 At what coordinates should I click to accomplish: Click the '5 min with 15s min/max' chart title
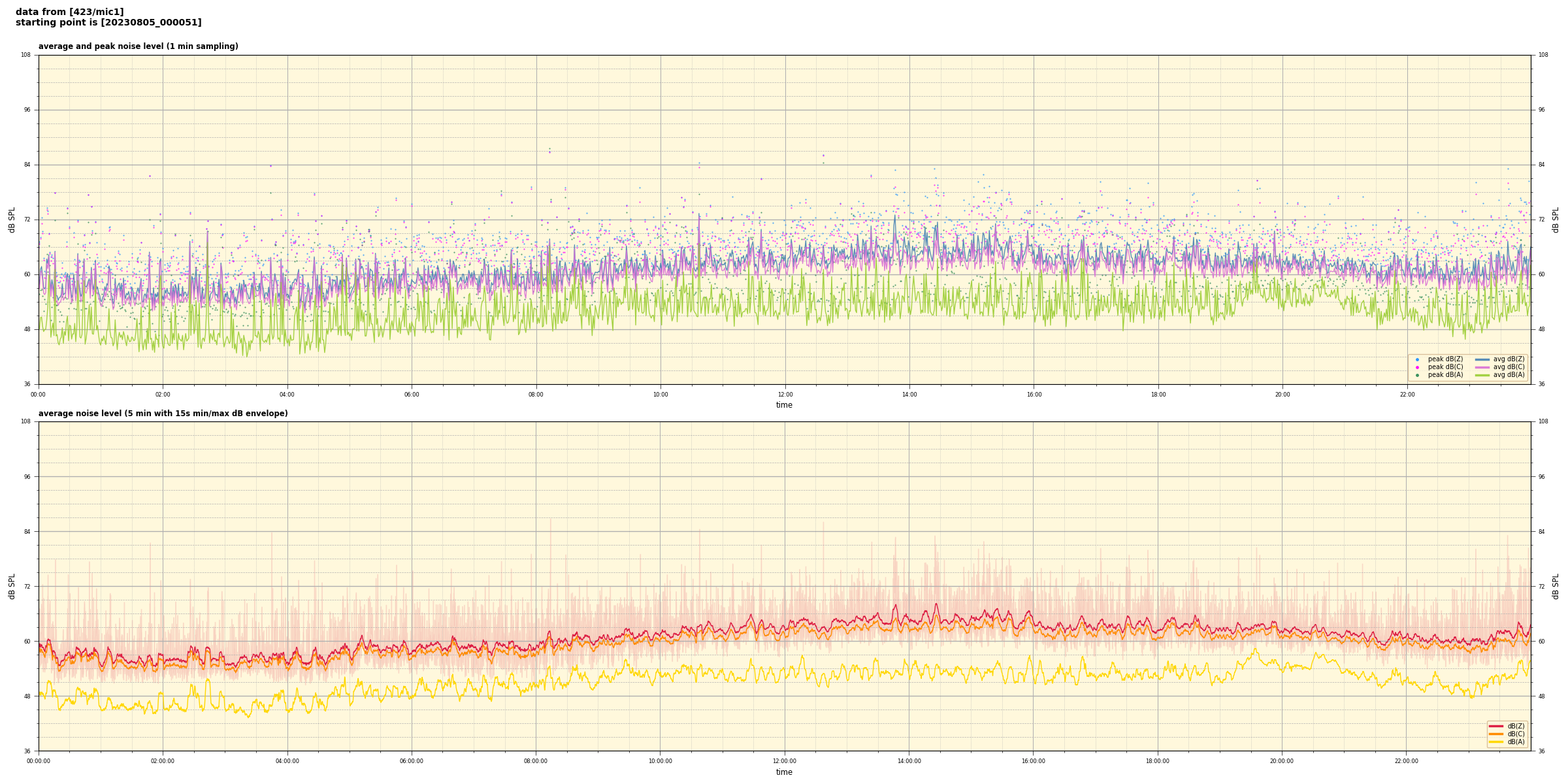[x=163, y=414]
